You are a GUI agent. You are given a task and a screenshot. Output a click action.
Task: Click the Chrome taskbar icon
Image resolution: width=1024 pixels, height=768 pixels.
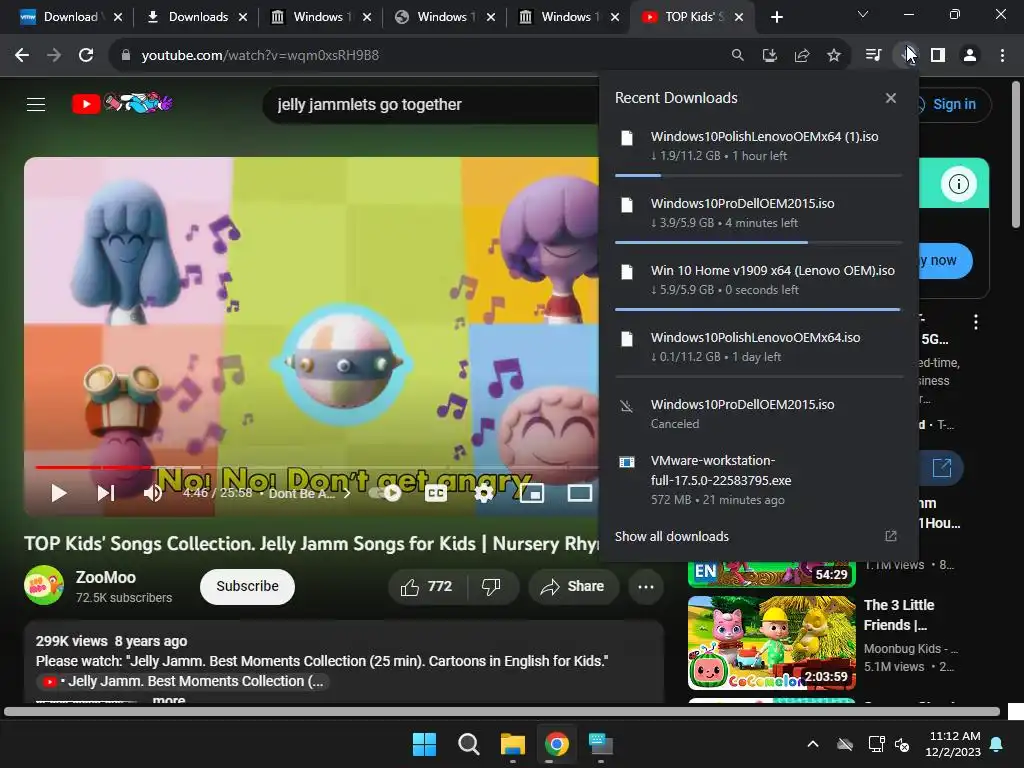pos(556,744)
